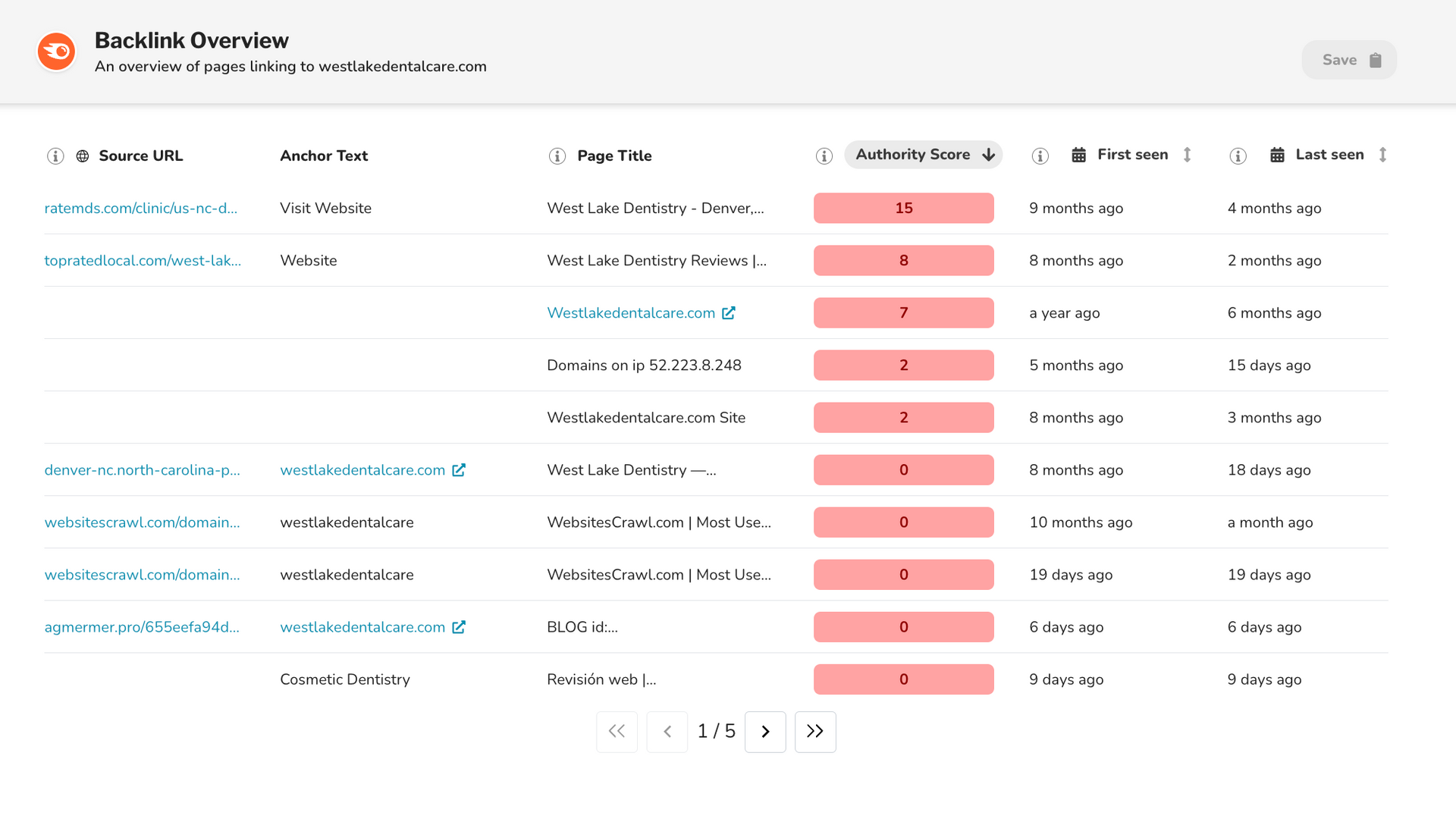Click the authority score 7 bar
Viewport: 1456px width, 822px height.
point(903,312)
